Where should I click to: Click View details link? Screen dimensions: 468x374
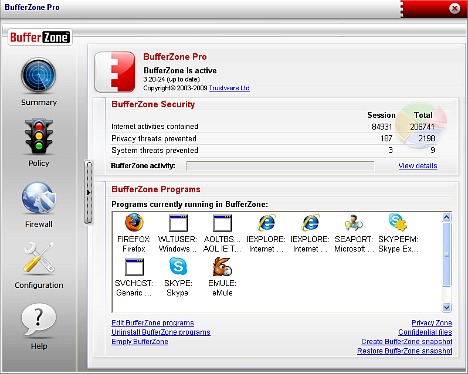pos(418,166)
